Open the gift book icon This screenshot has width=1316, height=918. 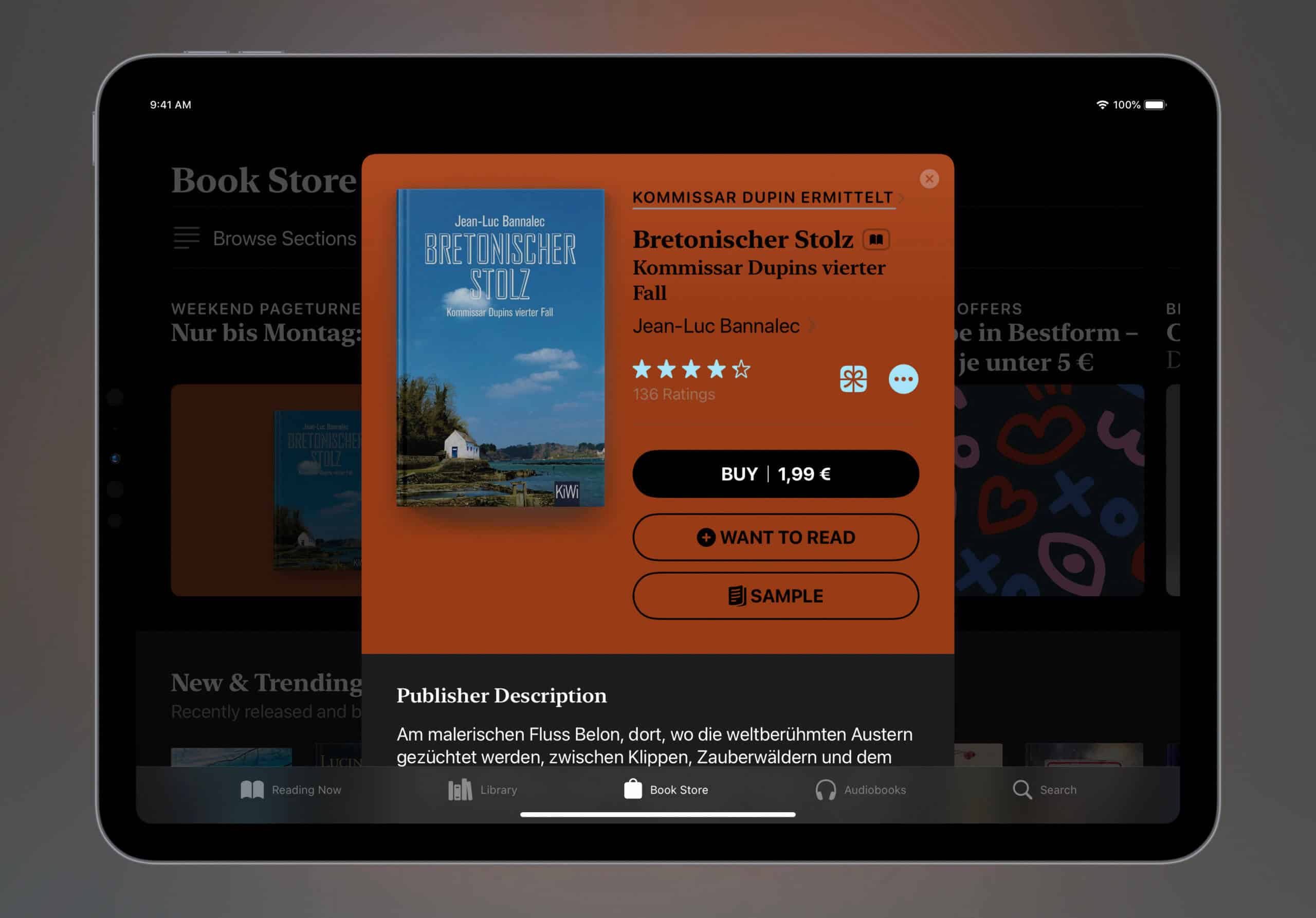pyautogui.click(x=853, y=379)
